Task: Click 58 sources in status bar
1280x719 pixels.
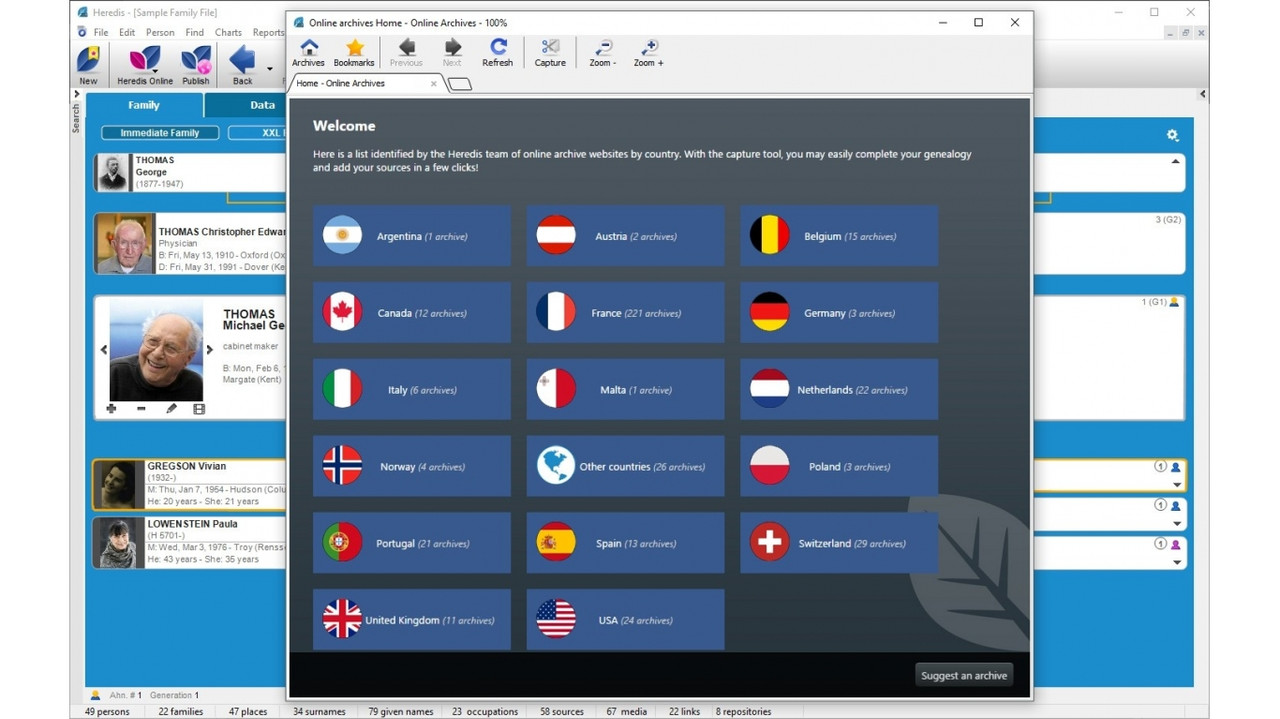Action: (x=562, y=712)
